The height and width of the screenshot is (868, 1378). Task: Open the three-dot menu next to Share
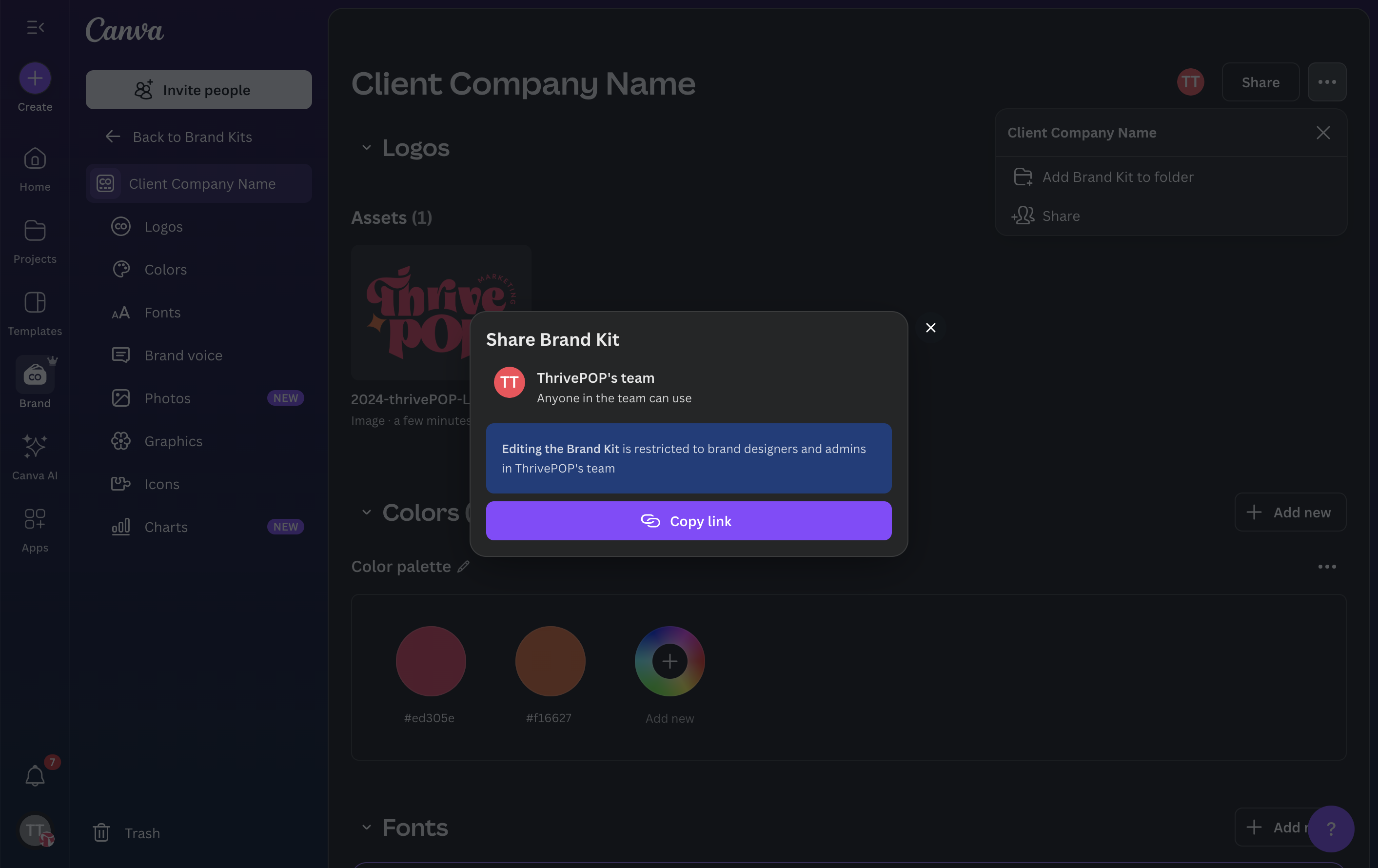pos(1327,82)
